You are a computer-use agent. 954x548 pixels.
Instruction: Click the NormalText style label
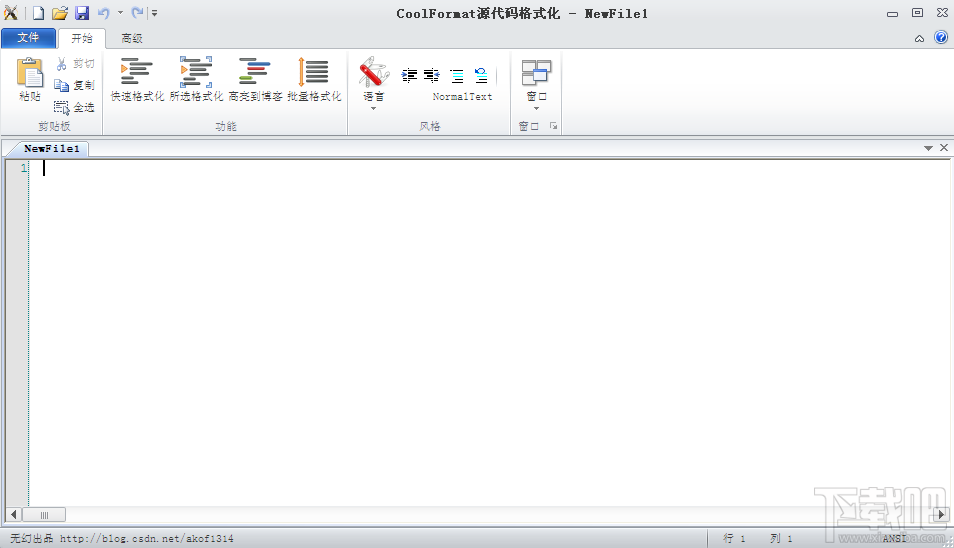[x=462, y=97]
